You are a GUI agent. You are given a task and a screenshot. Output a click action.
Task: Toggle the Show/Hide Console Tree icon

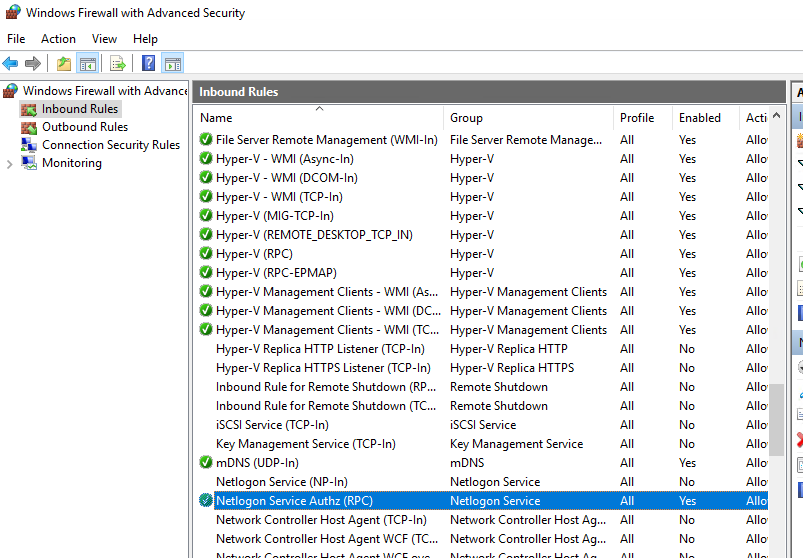click(88, 63)
